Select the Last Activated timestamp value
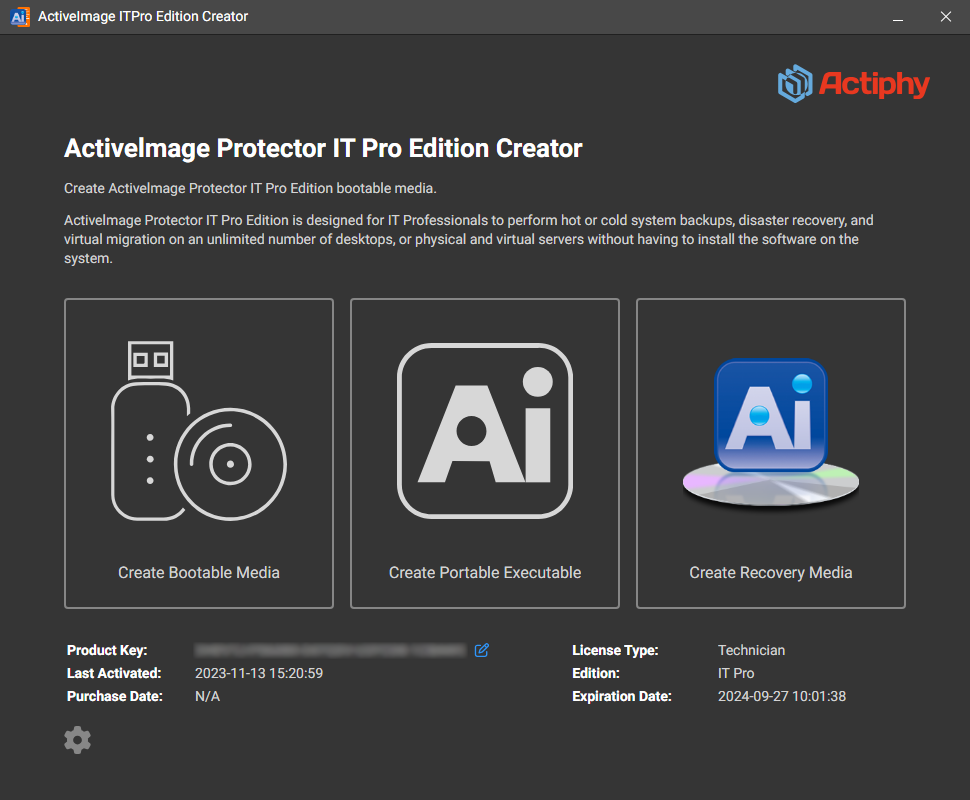This screenshot has height=800, width=970. pyautogui.click(x=259, y=673)
